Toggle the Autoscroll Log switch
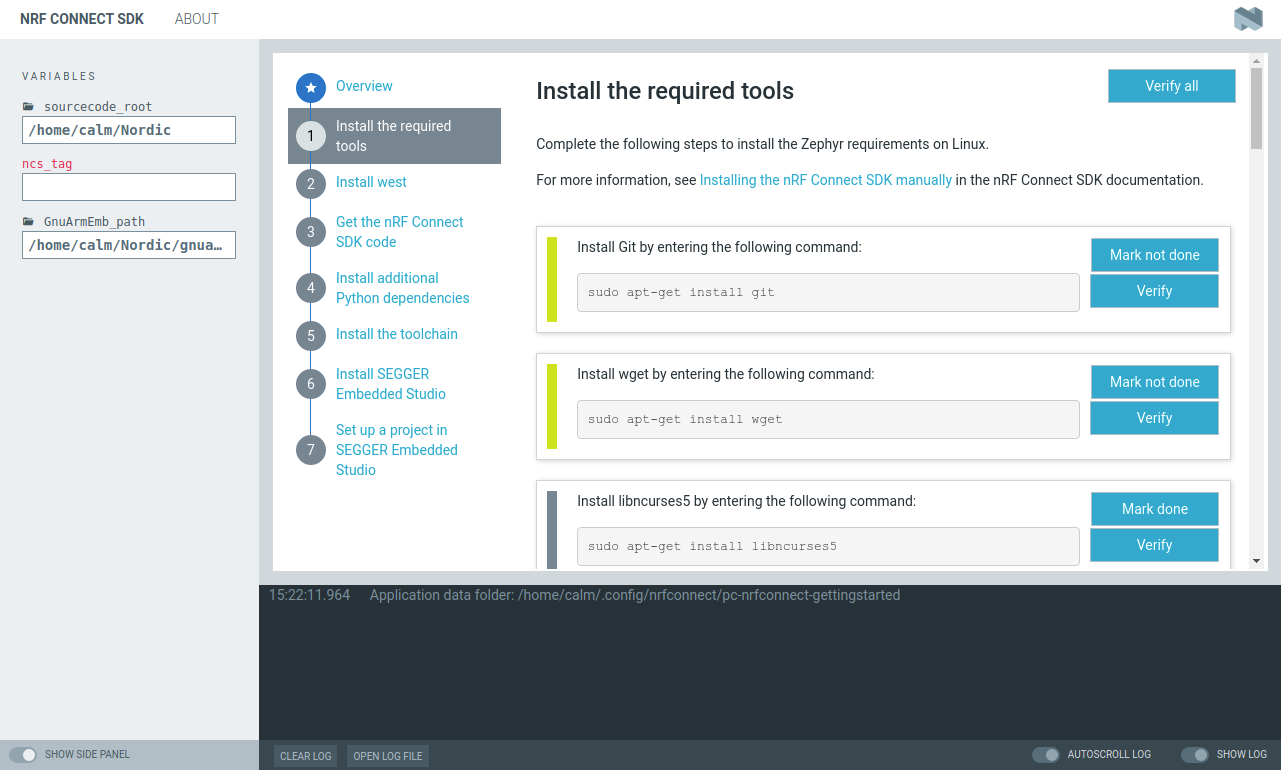Viewport: 1281px width, 770px height. coord(1046,755)
